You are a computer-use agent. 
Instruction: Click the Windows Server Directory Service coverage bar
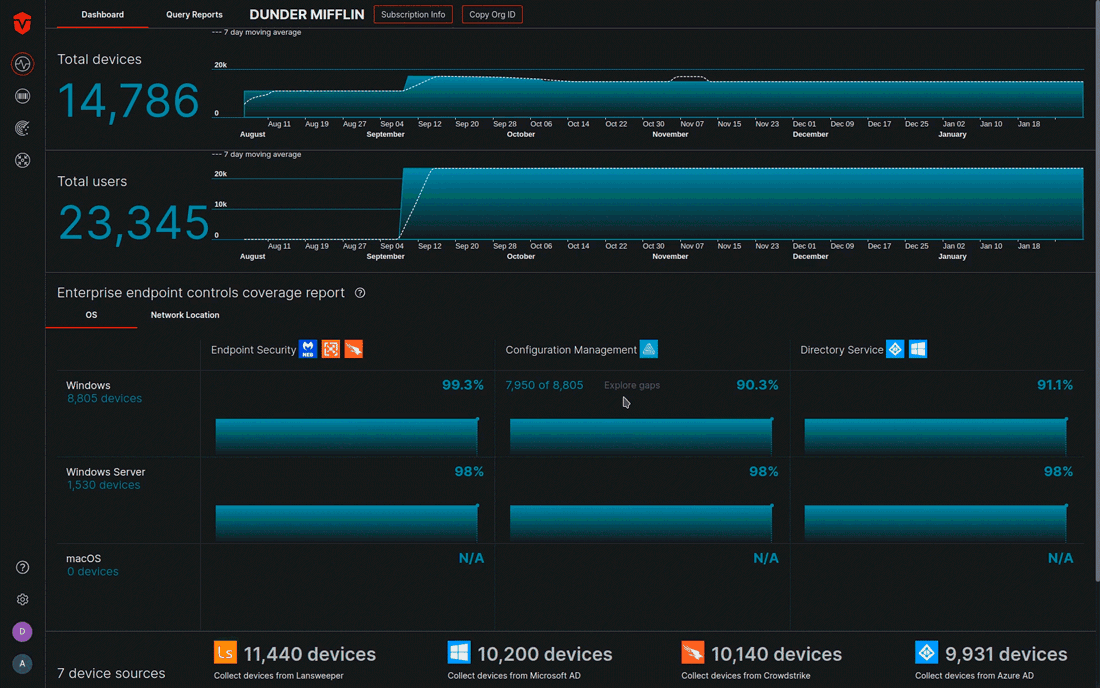(936, 523)
